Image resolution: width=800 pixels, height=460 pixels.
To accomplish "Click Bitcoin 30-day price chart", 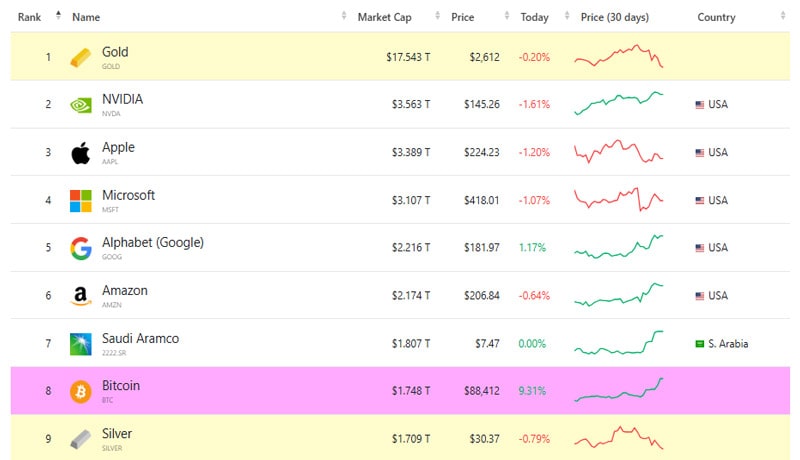I will [x=618, y=390].
